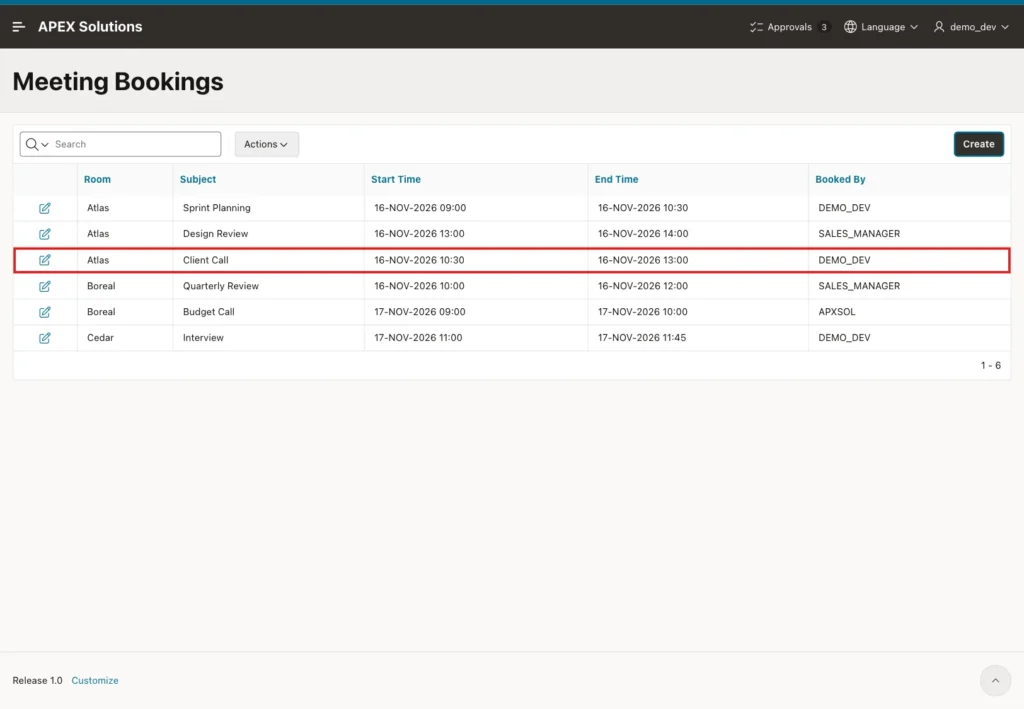Click the globe icon beside Language

coord(850,27)
